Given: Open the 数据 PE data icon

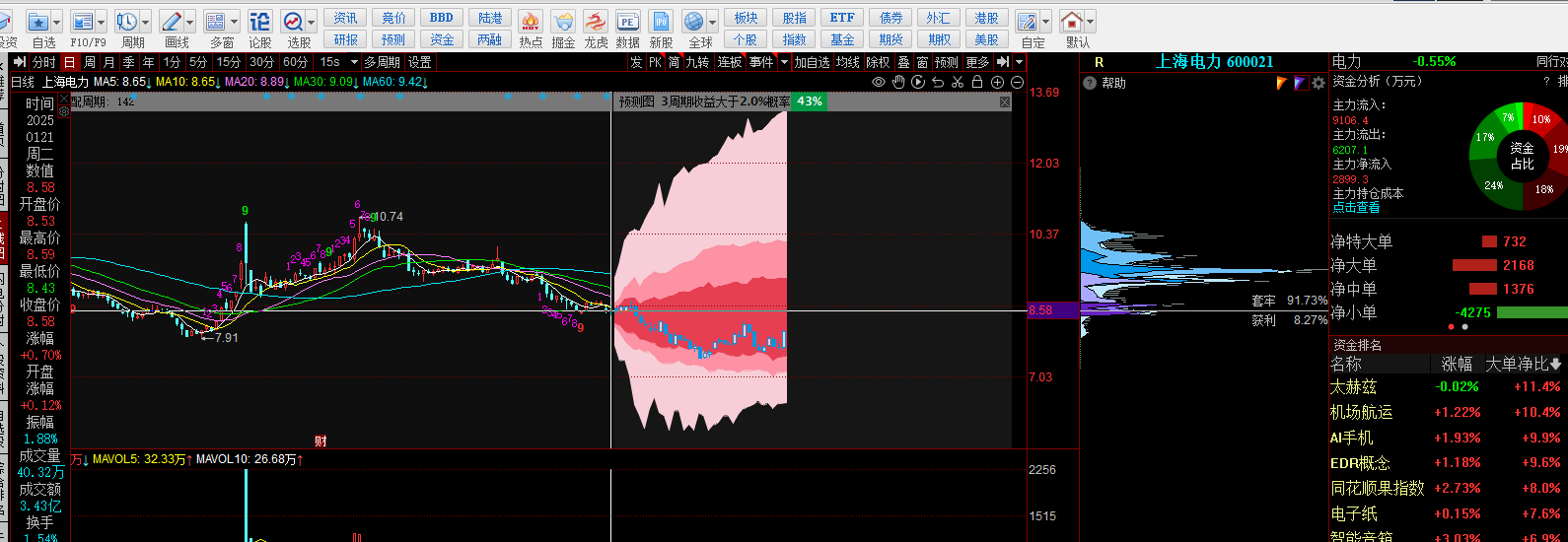Looking at the screenshot, I should click(627, 23).
